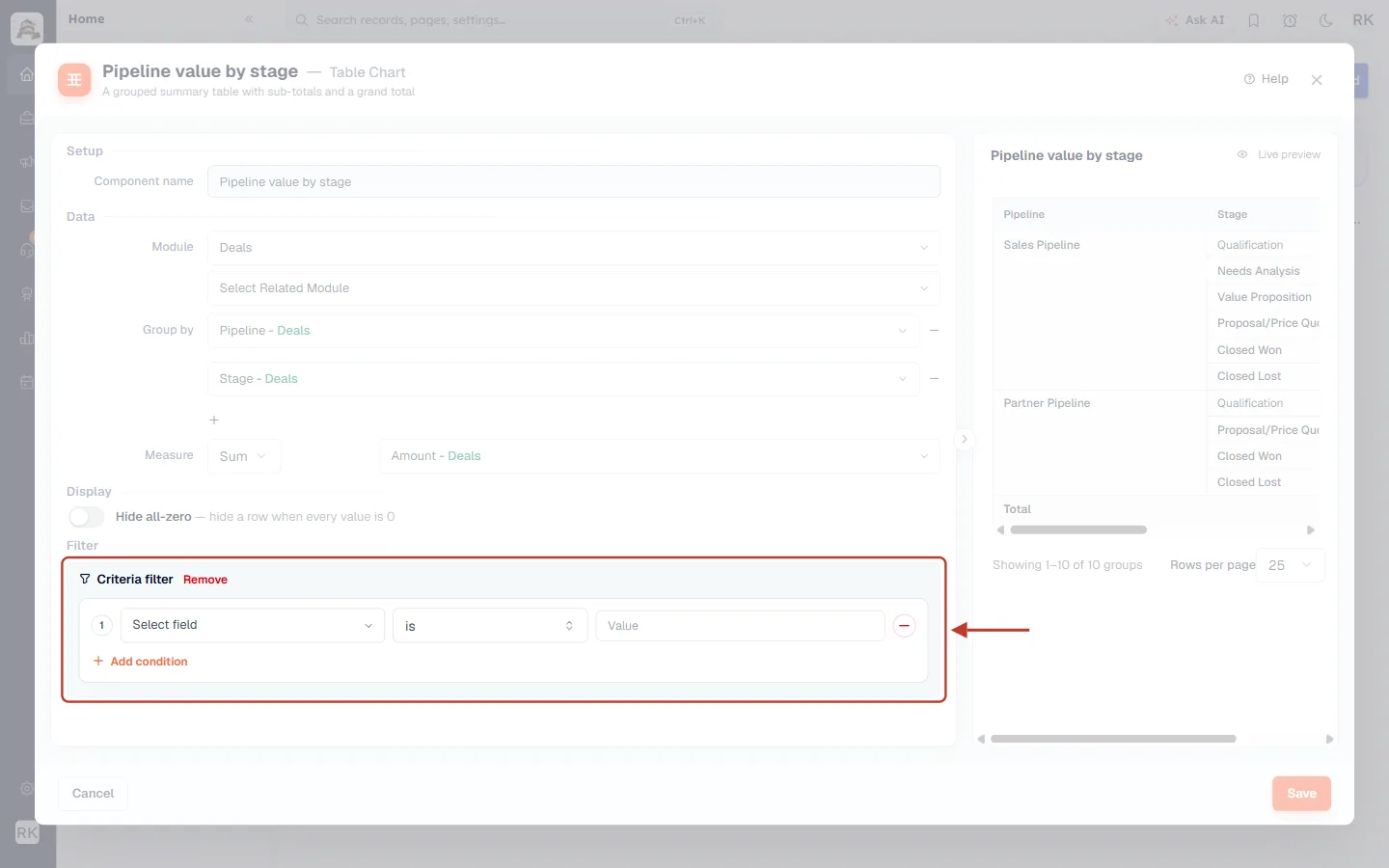This screenshot has width=1389, height=868.
Task: Remove the Pipeline - Deals grouping minus icon
Action: [934, 331]
